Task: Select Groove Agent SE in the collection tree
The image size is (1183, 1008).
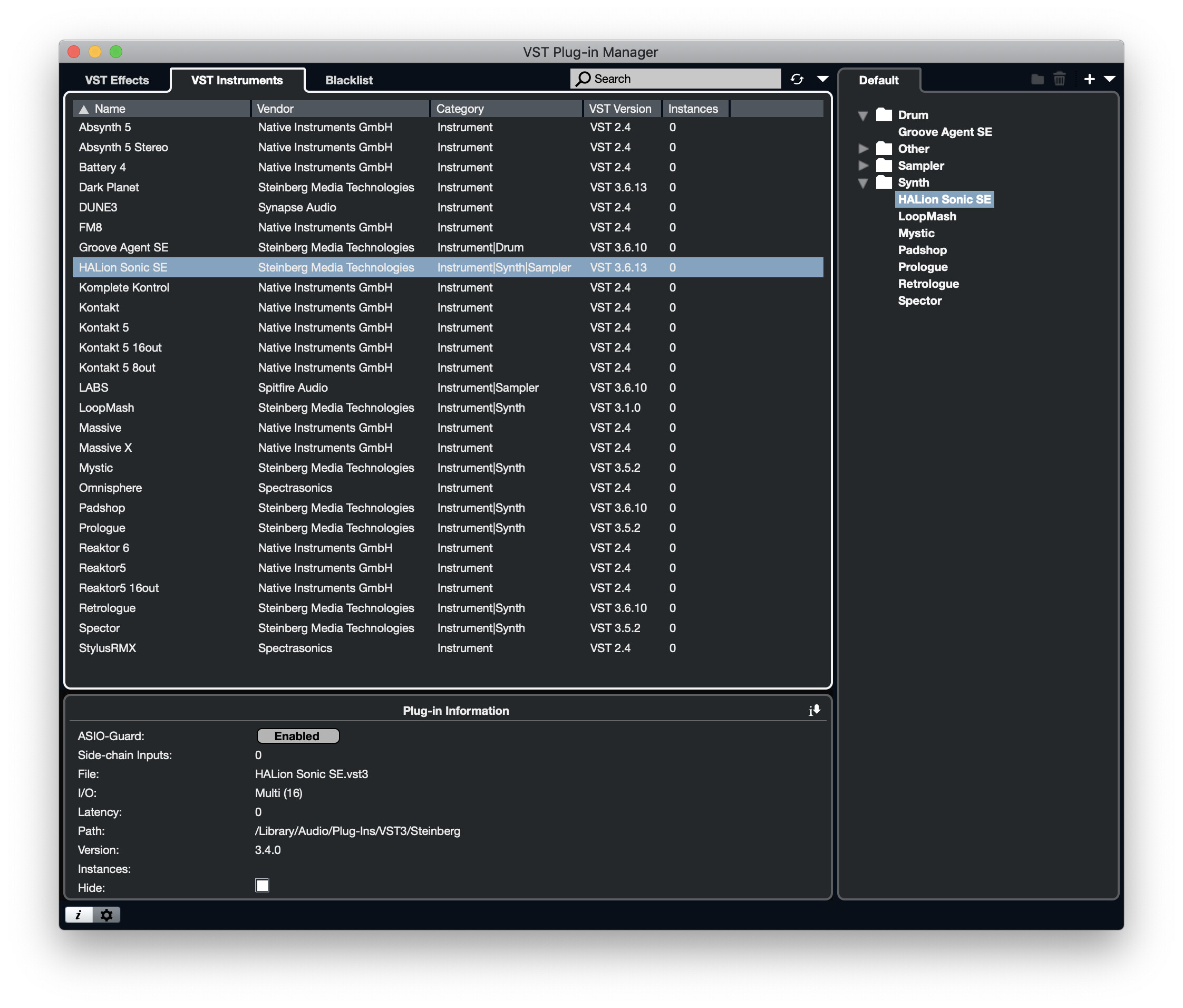Action: (944, 132)
